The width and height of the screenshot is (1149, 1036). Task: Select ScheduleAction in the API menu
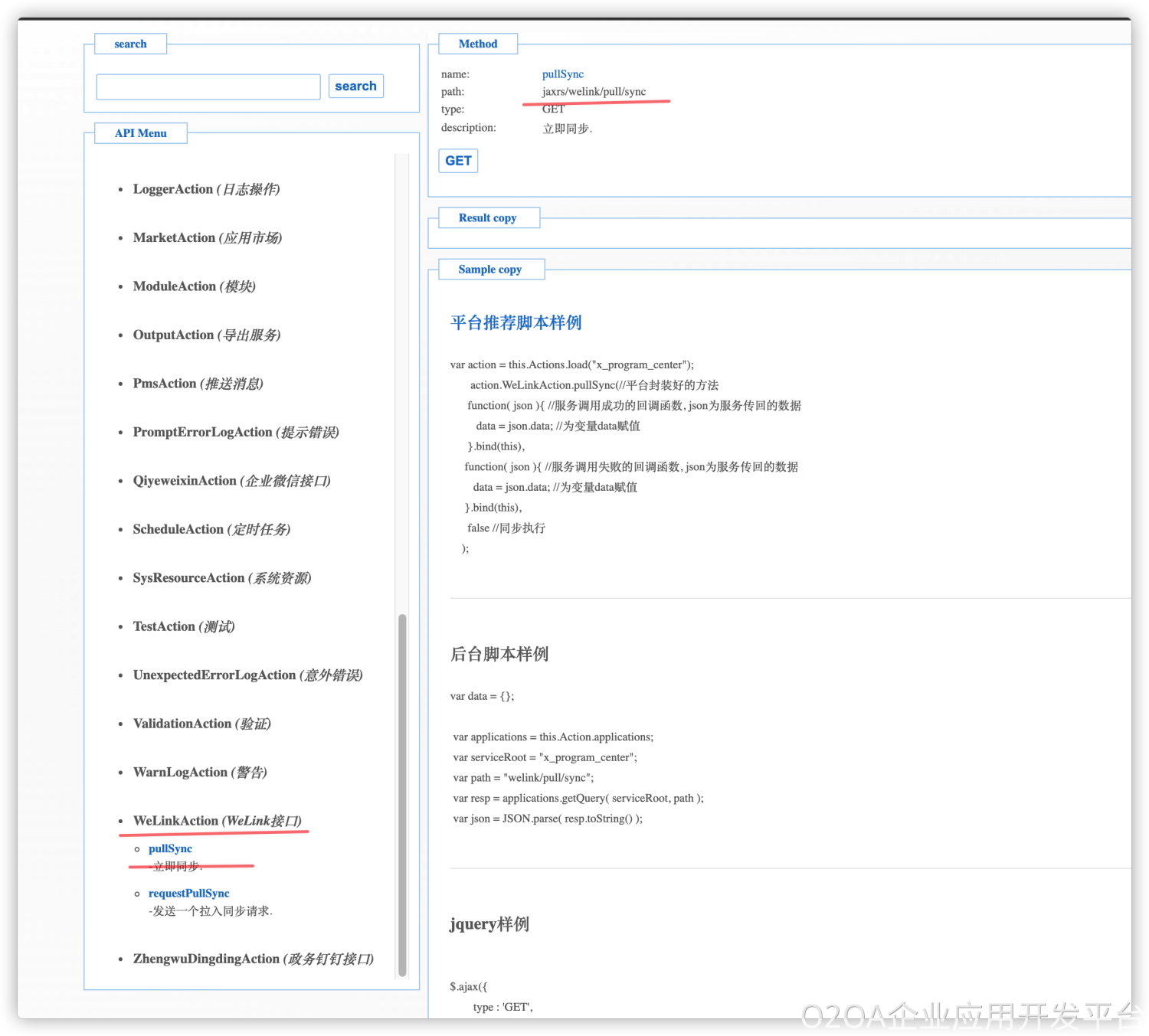tap(211, 530)
